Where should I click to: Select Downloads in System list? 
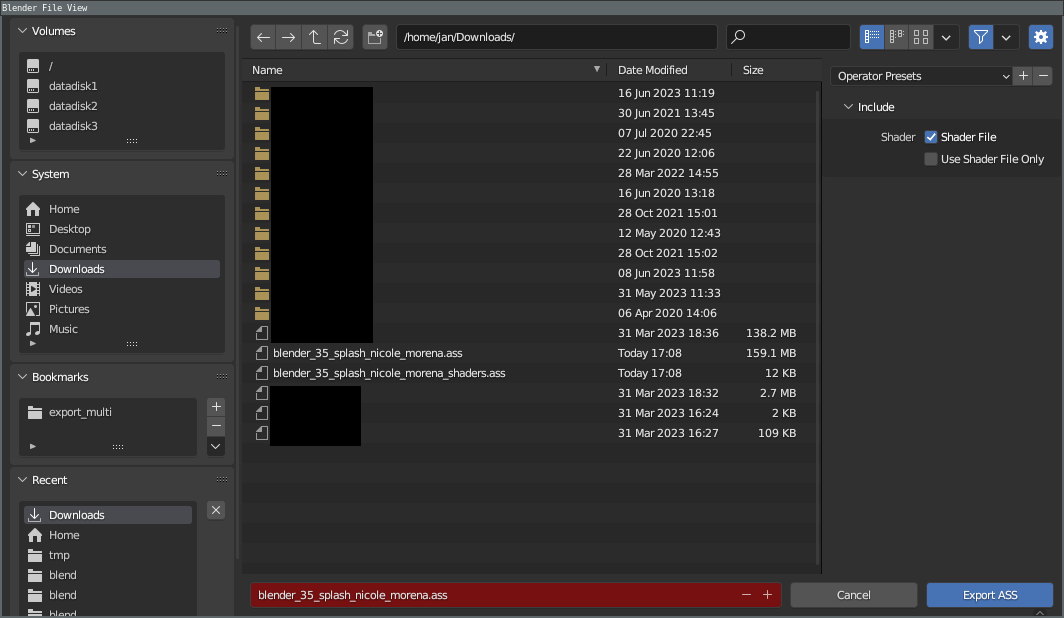[122, 269]
